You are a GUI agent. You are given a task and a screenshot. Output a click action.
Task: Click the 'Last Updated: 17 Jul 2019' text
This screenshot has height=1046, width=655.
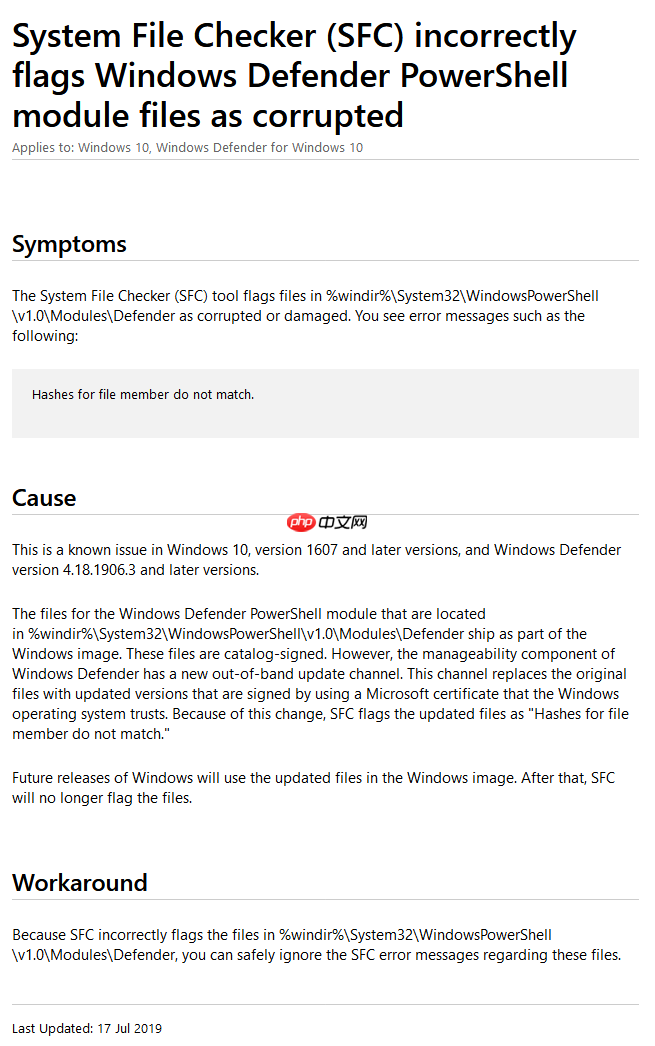pyautogui.click(x=87, y=1028)
